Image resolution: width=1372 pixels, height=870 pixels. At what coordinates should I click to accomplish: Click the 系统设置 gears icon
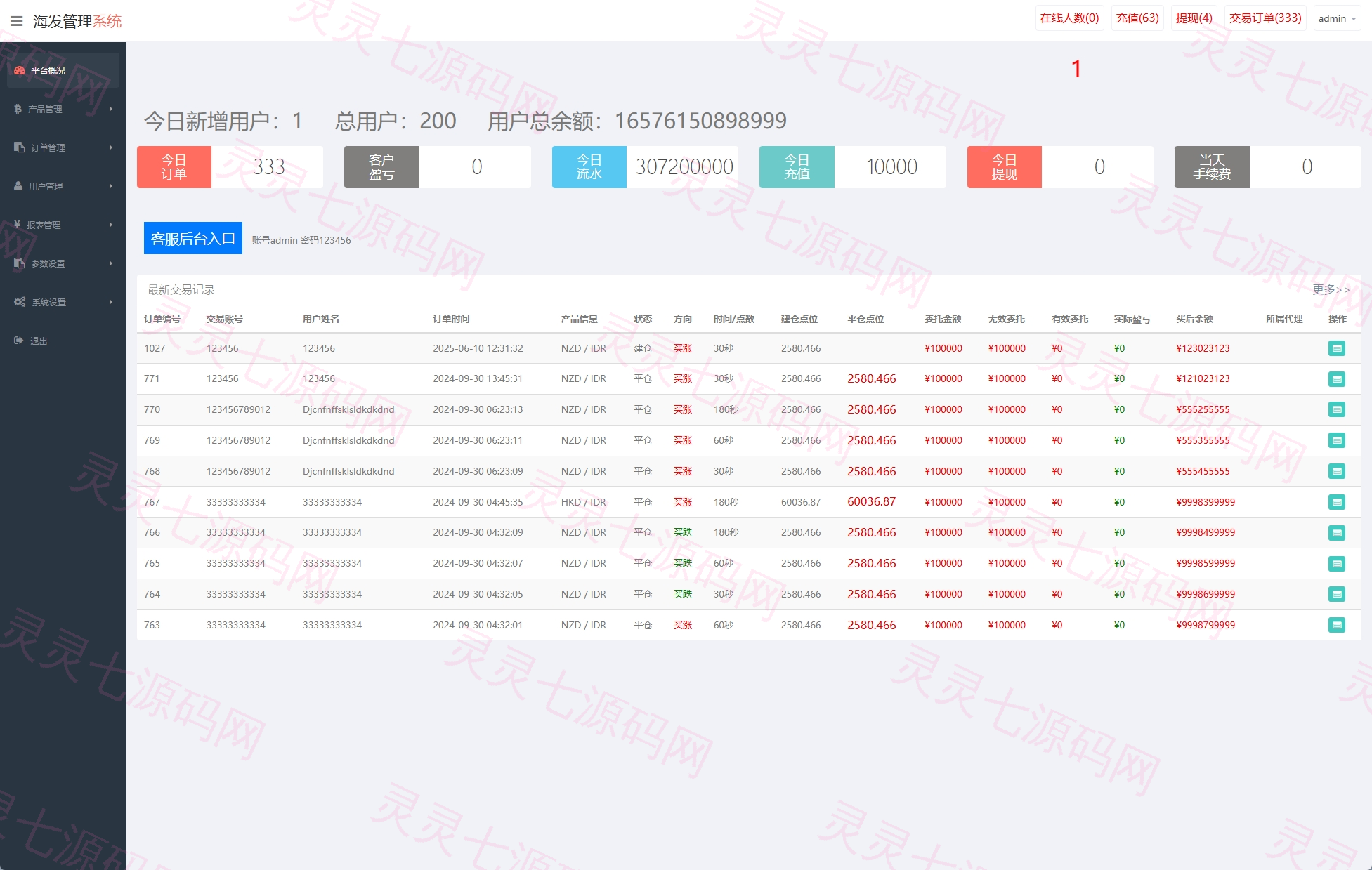[x=20, y=302]
